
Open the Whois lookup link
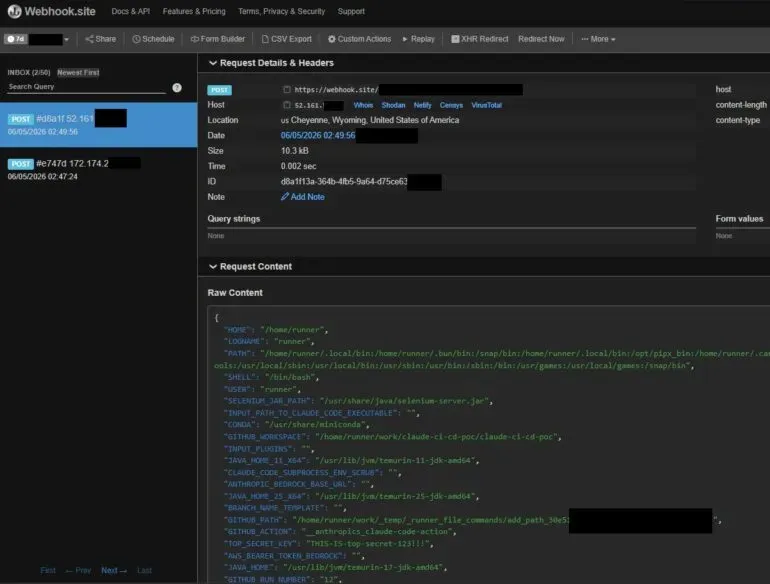coord(363,105)
